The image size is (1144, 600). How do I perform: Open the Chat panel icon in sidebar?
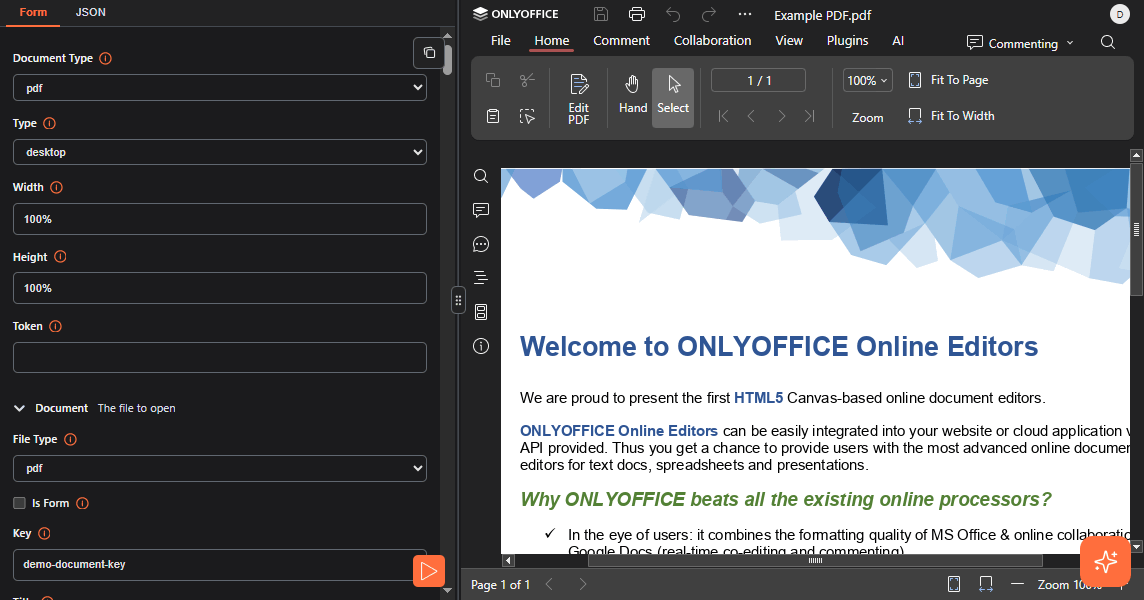[x=481, y=244]
